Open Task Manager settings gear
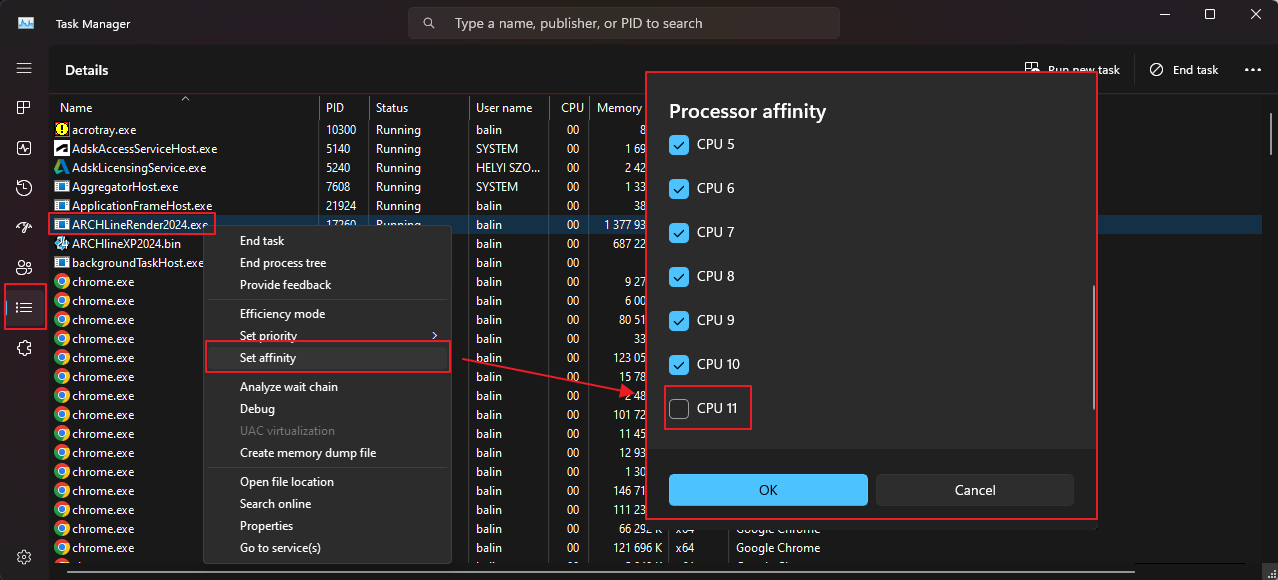The image size is (1278, 580). (24, 557)
